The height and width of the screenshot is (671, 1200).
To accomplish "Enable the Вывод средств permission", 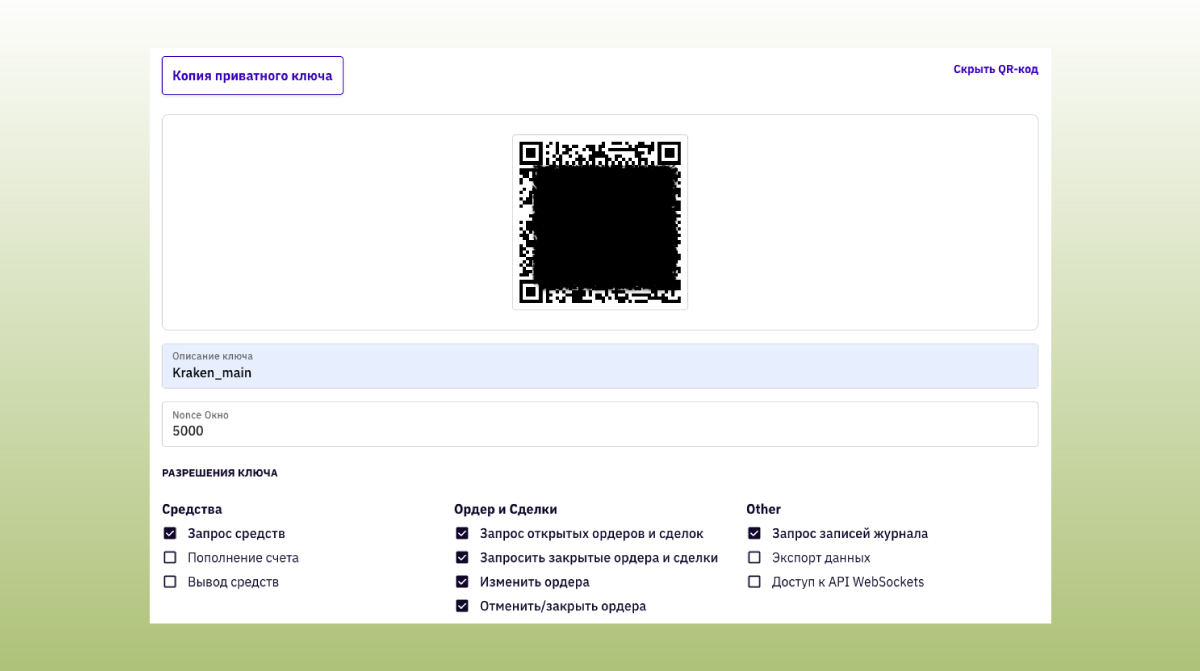I will (x=170, y=581).
